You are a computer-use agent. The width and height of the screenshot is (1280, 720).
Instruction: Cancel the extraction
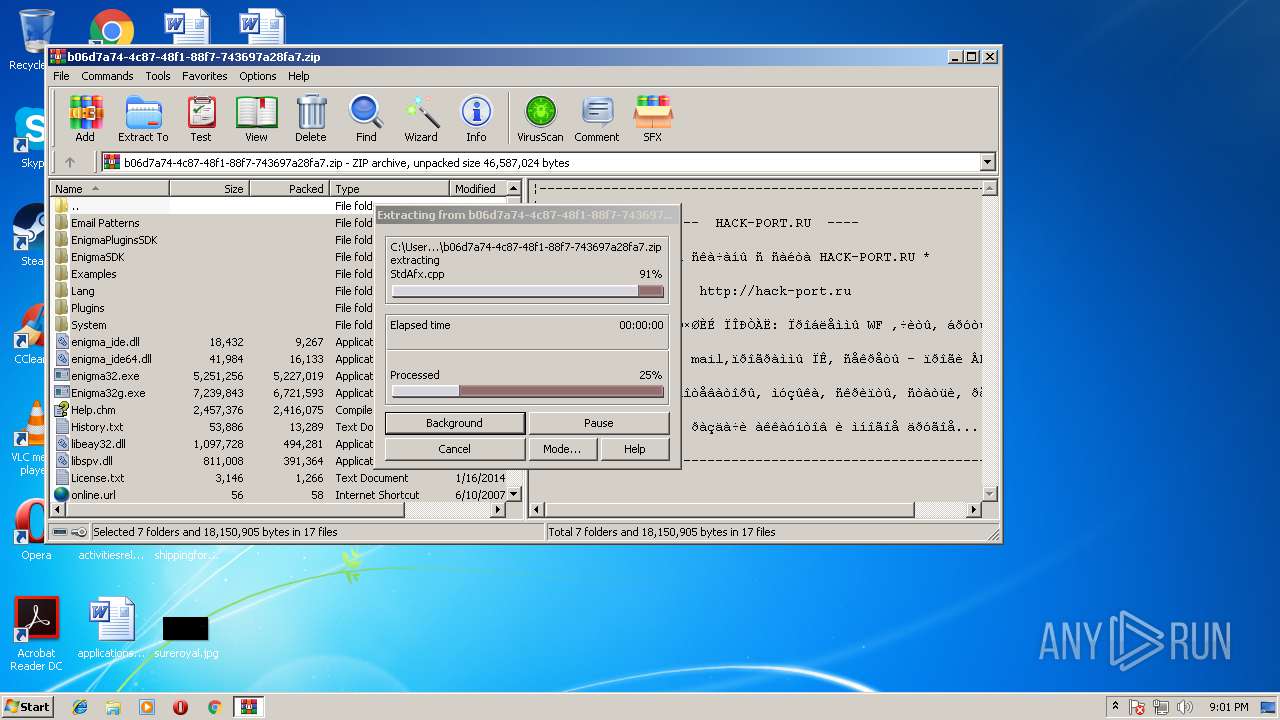[454, 449]
